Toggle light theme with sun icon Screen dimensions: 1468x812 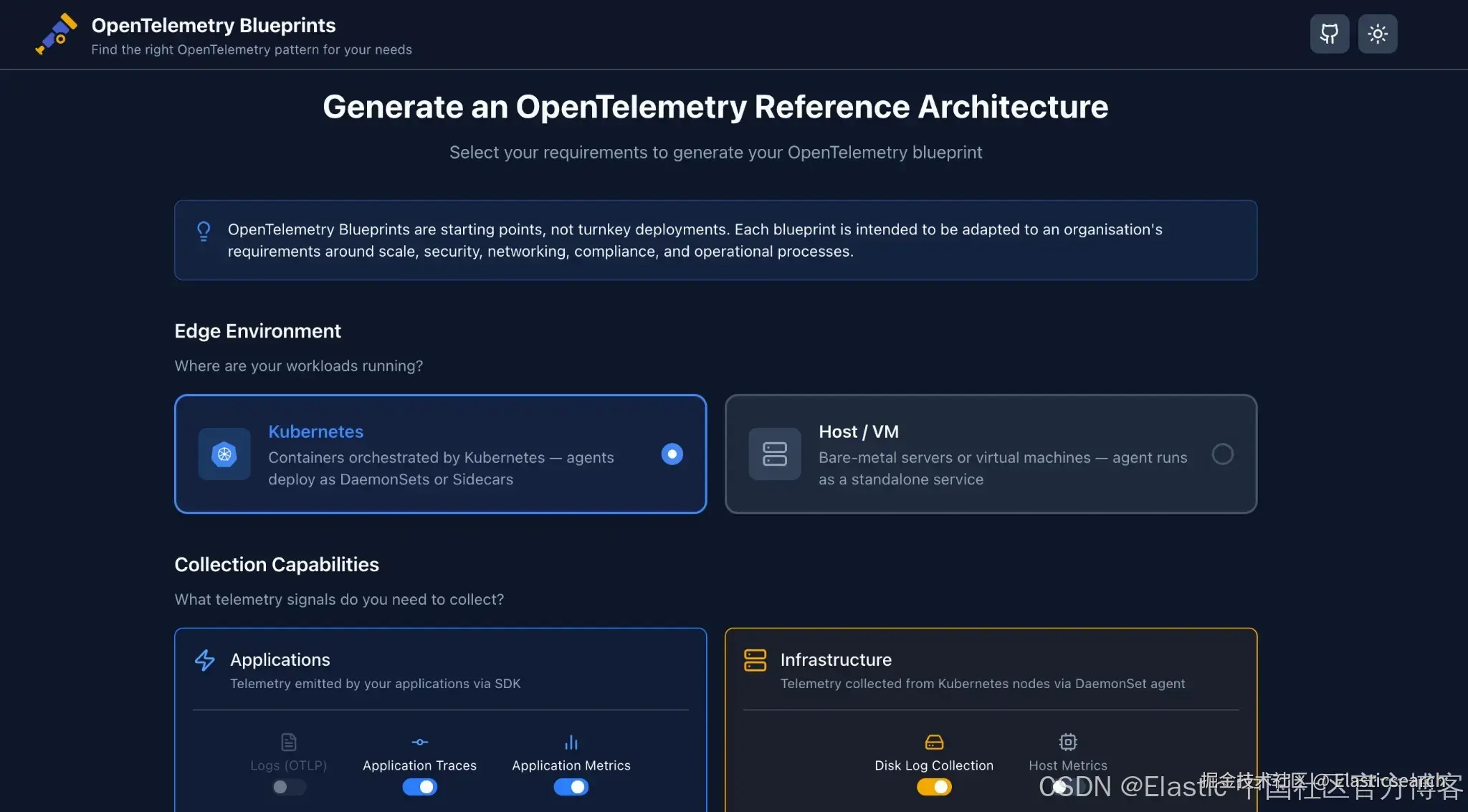pos(1377,34)
